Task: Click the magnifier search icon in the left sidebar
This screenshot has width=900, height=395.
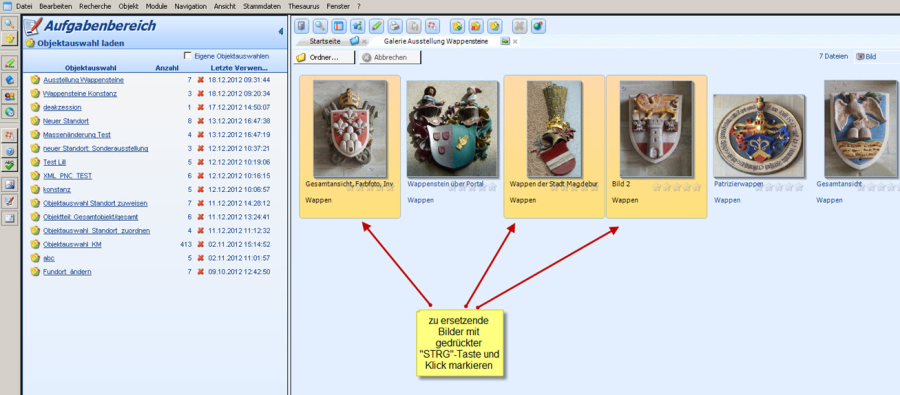Action: coord(9,25)
